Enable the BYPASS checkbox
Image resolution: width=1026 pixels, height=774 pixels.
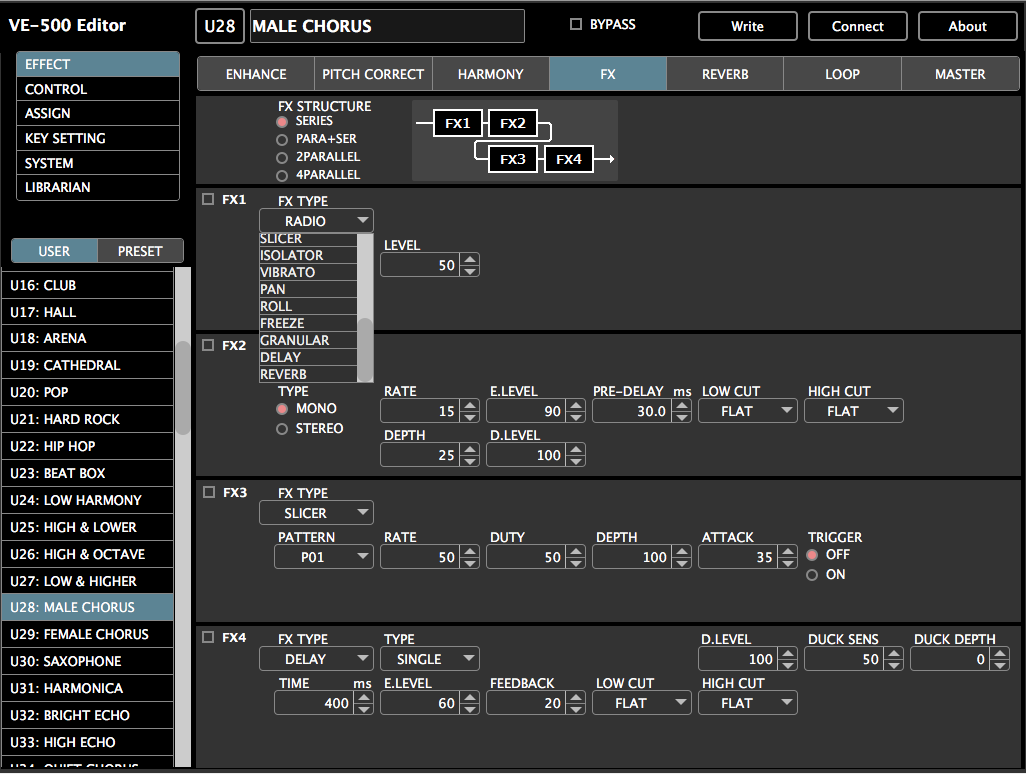click(575, 24)
